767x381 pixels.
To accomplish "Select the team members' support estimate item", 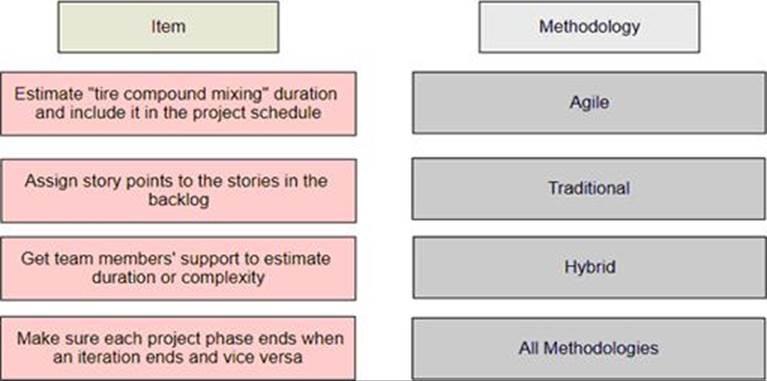I will pyautogui.click(x=179, y=269).
